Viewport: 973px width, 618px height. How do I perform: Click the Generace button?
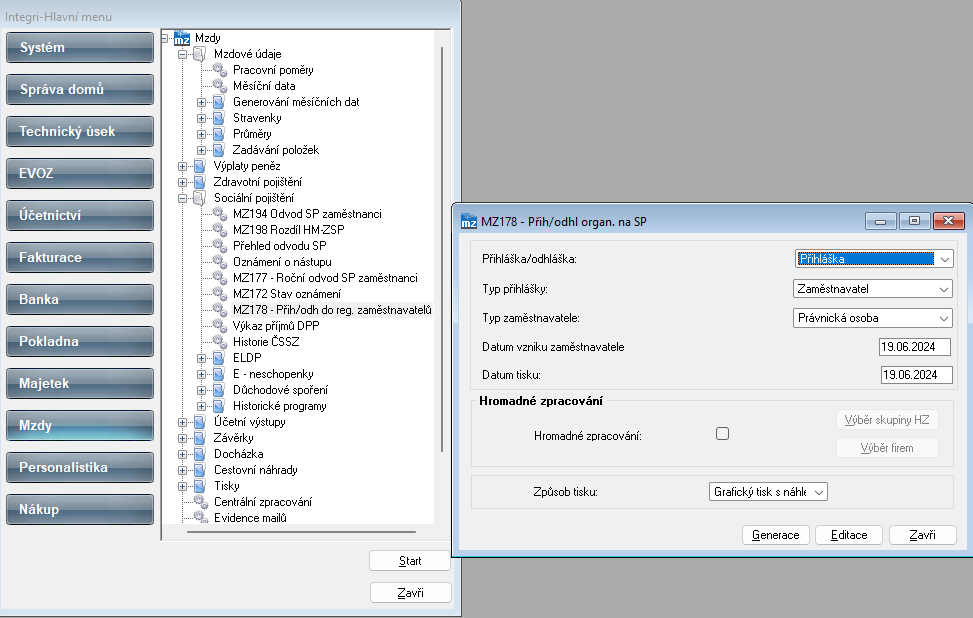pyautogui.click(x=776, y=535)
